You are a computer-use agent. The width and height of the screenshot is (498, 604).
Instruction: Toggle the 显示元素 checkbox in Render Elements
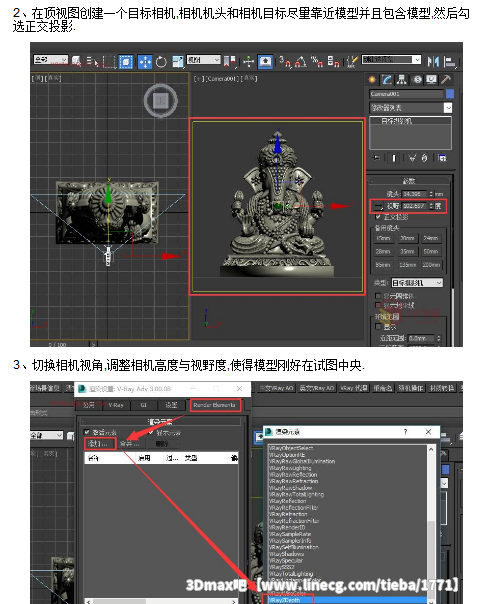click(x=151, y=433)
